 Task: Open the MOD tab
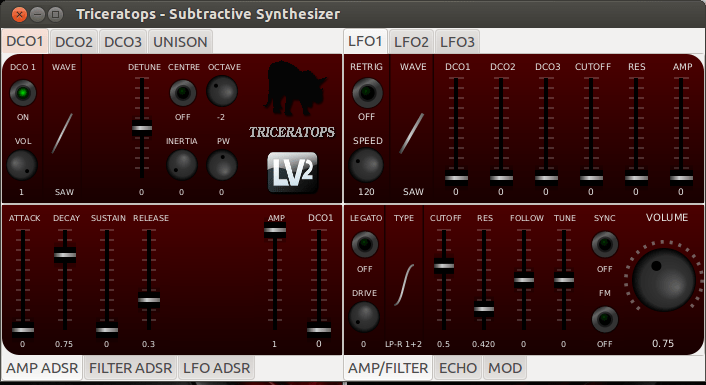pos(505,368)
